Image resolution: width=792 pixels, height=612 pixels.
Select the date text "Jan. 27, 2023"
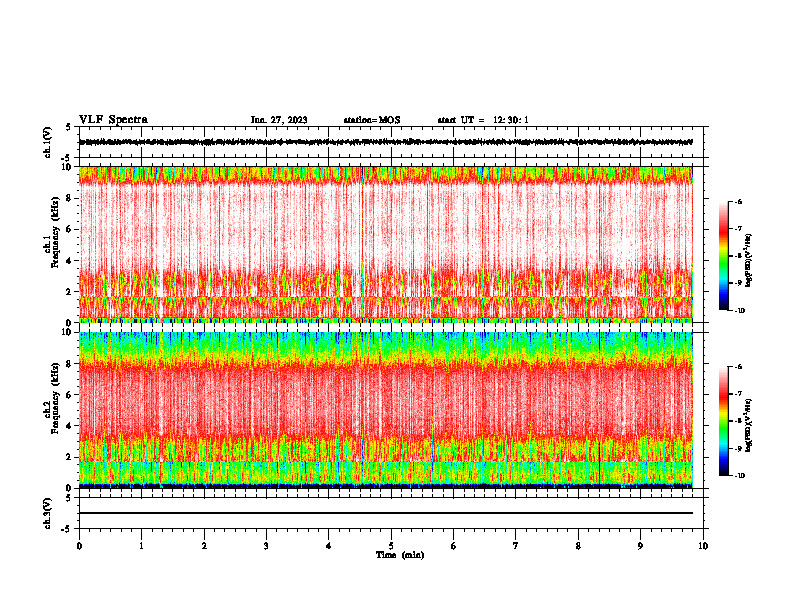(279, 120)
